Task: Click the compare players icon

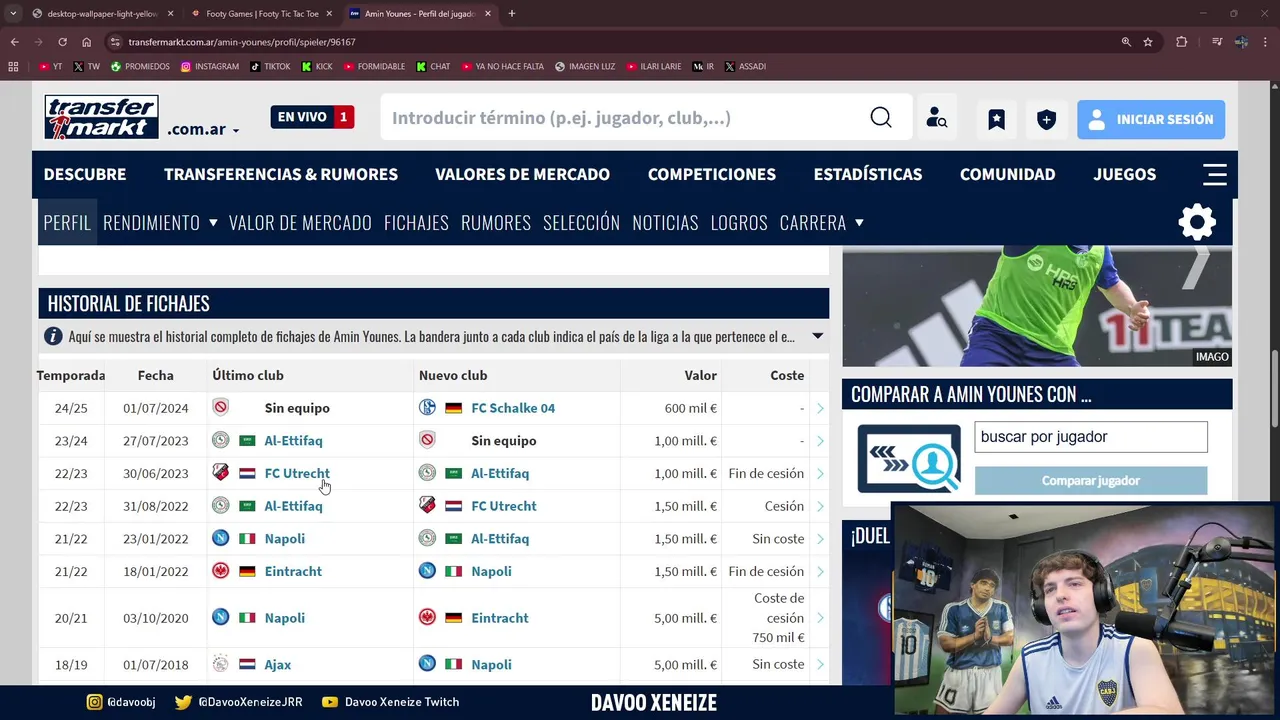Action: point(909,459)
